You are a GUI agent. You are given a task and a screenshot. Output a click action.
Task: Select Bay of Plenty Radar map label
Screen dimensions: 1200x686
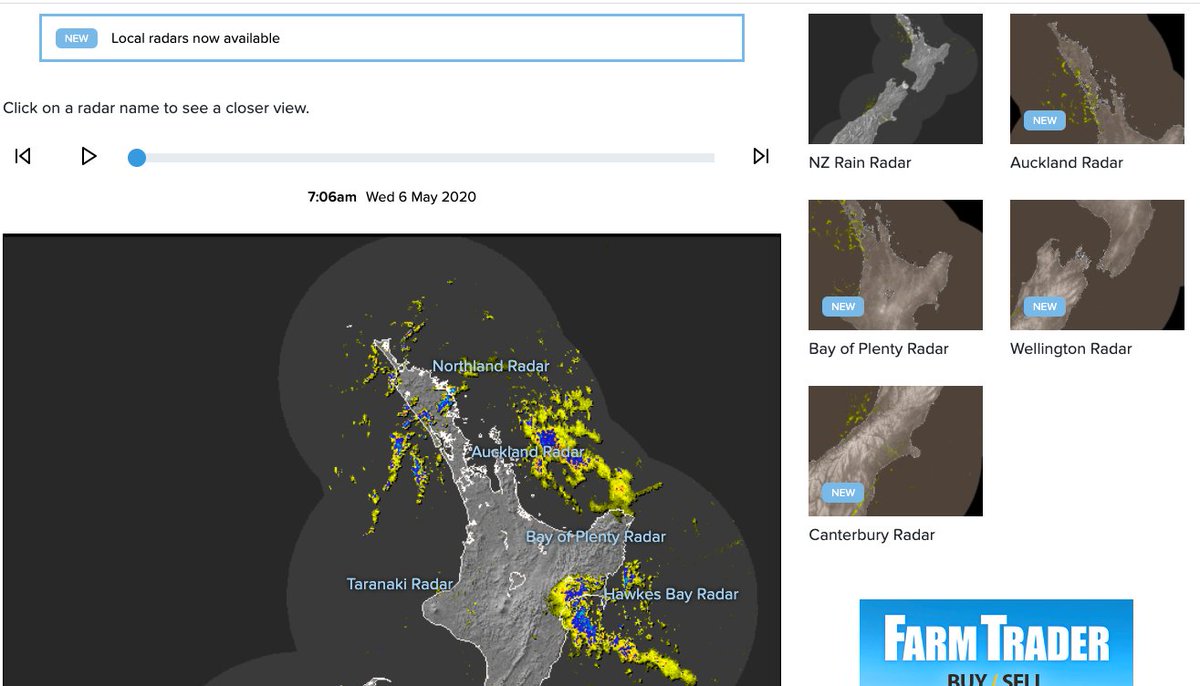click(596, 537)
